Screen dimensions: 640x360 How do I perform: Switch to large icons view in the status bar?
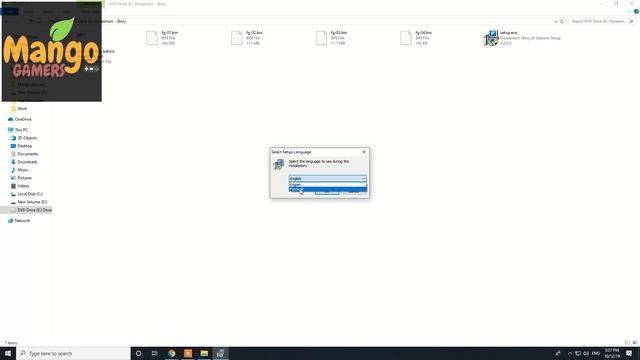point(635,343)
